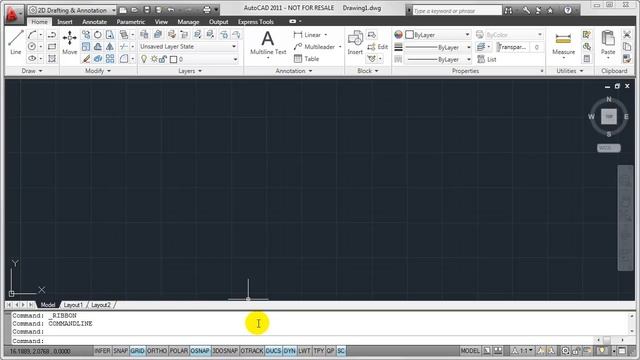Image resolution: width=640 pixels, height=360 pixels.
Task: Expand the Layers panel
Action: point(190,71)
